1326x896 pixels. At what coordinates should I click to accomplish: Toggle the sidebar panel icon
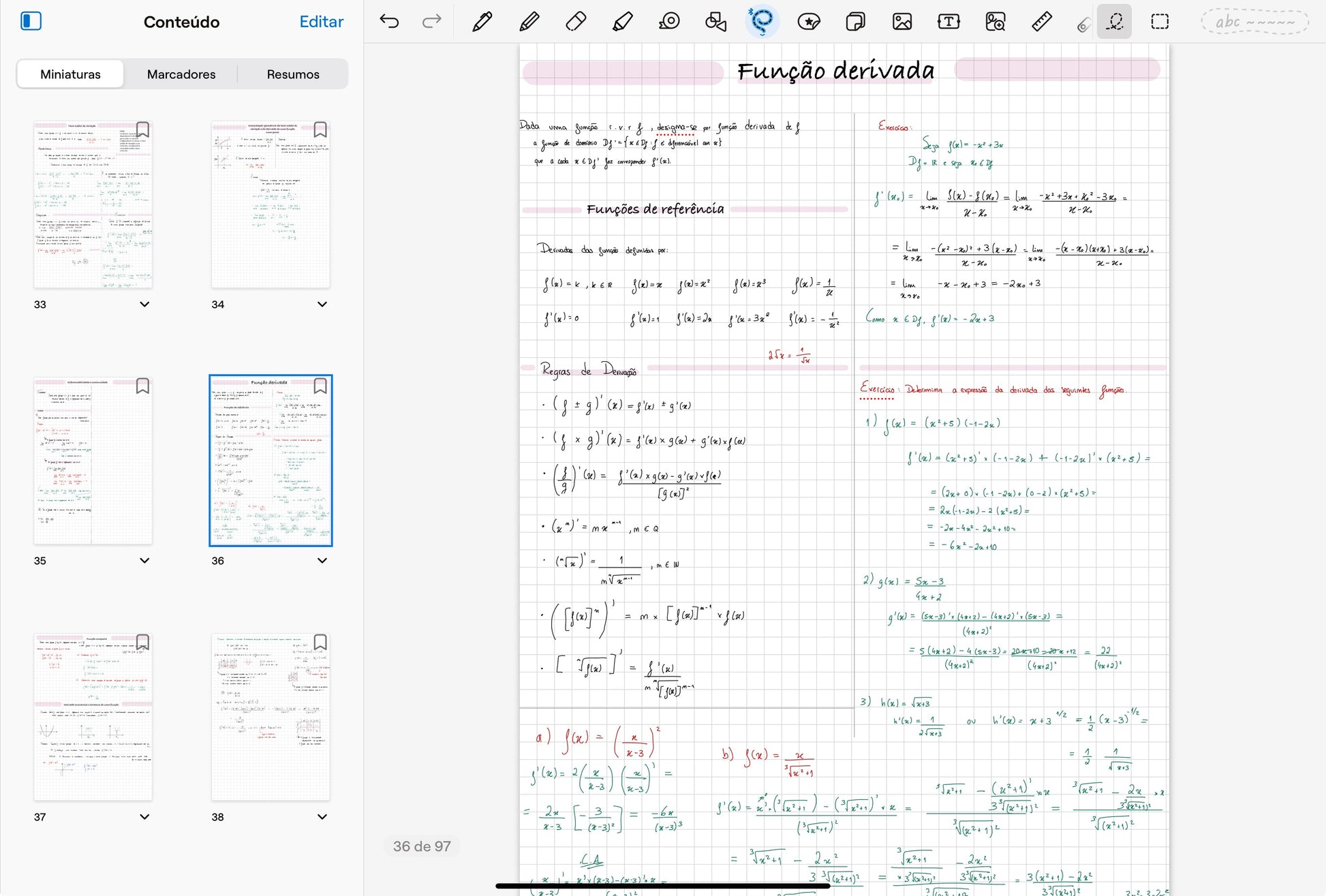(x=31, y=22)
